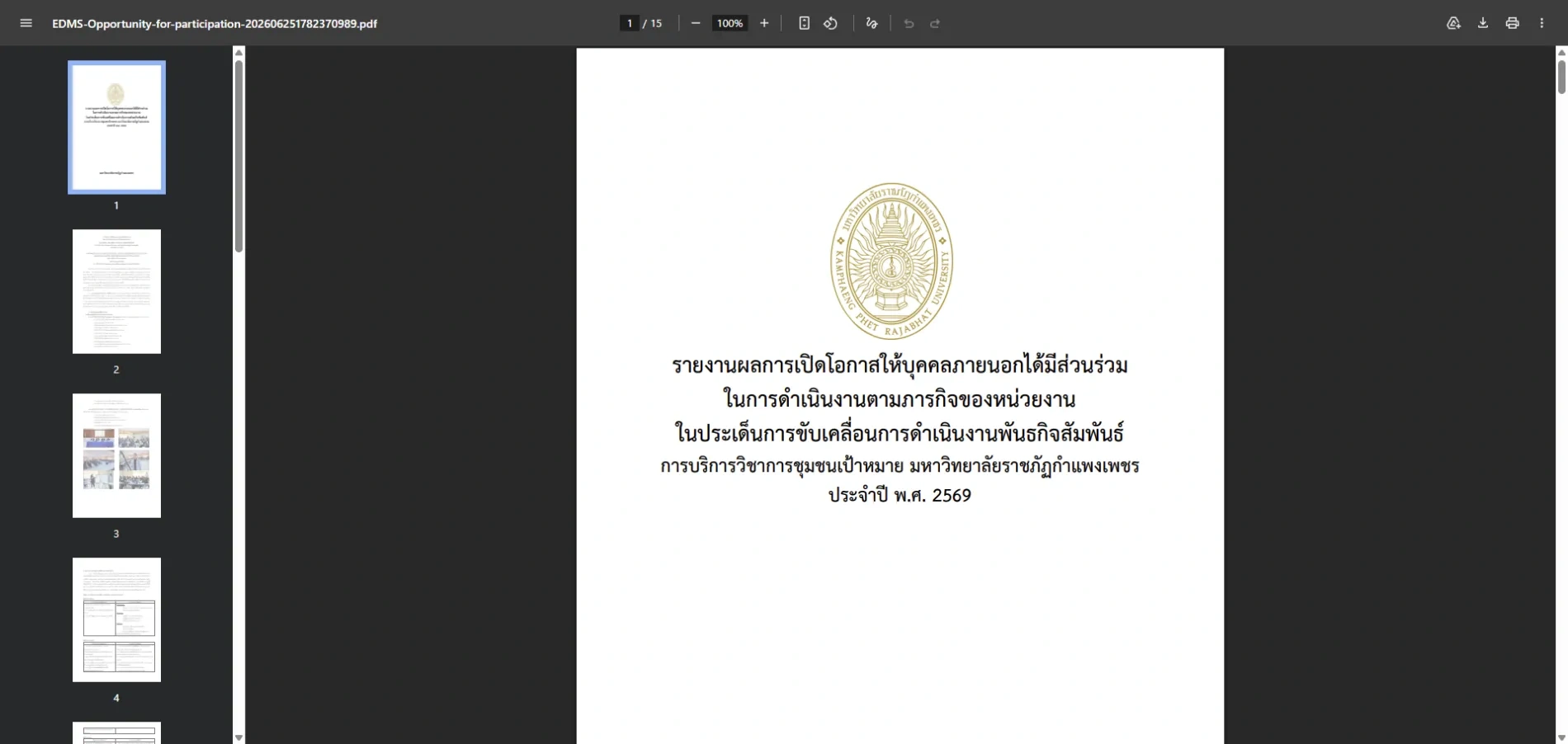Open the draw annotation tool

(x=871, y=23)
